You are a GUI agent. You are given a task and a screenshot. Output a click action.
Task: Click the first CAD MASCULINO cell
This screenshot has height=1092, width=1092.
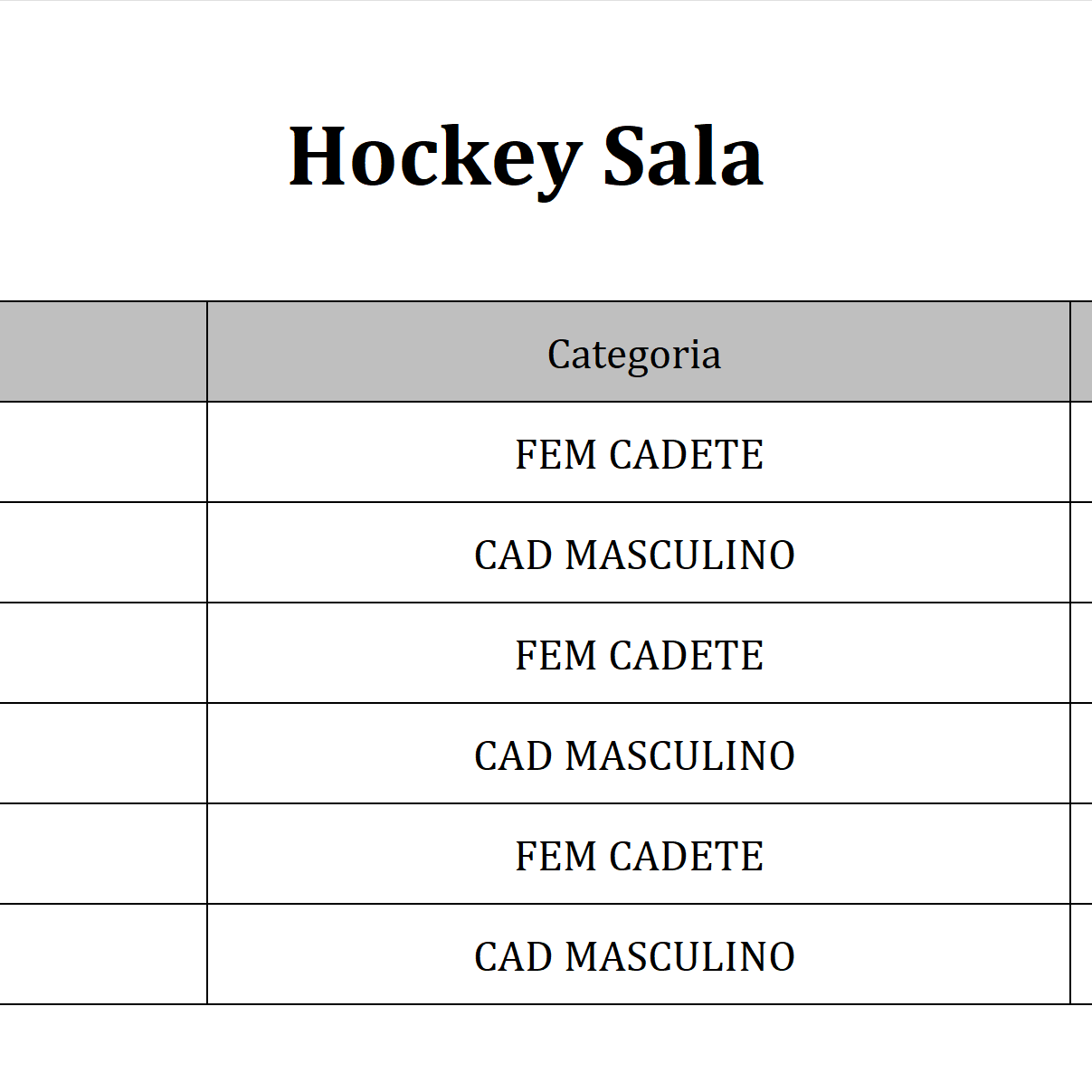pyautogui.click(x=634, y=555)
